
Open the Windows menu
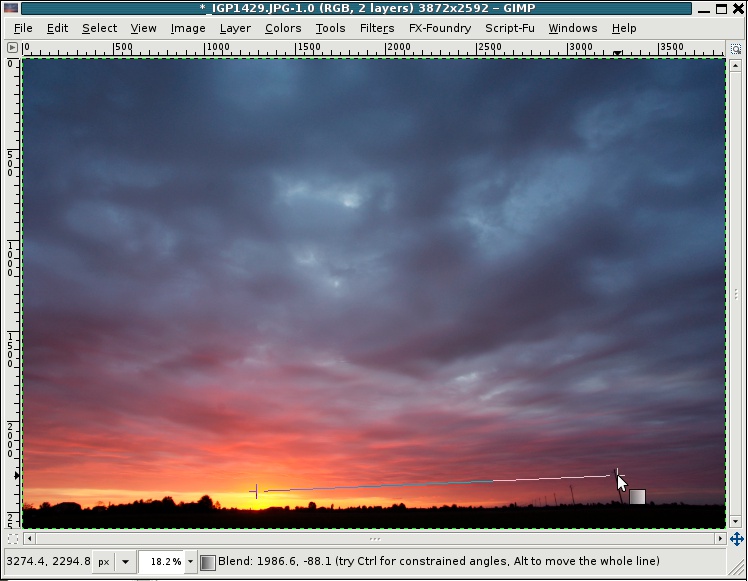pos(572,28)
